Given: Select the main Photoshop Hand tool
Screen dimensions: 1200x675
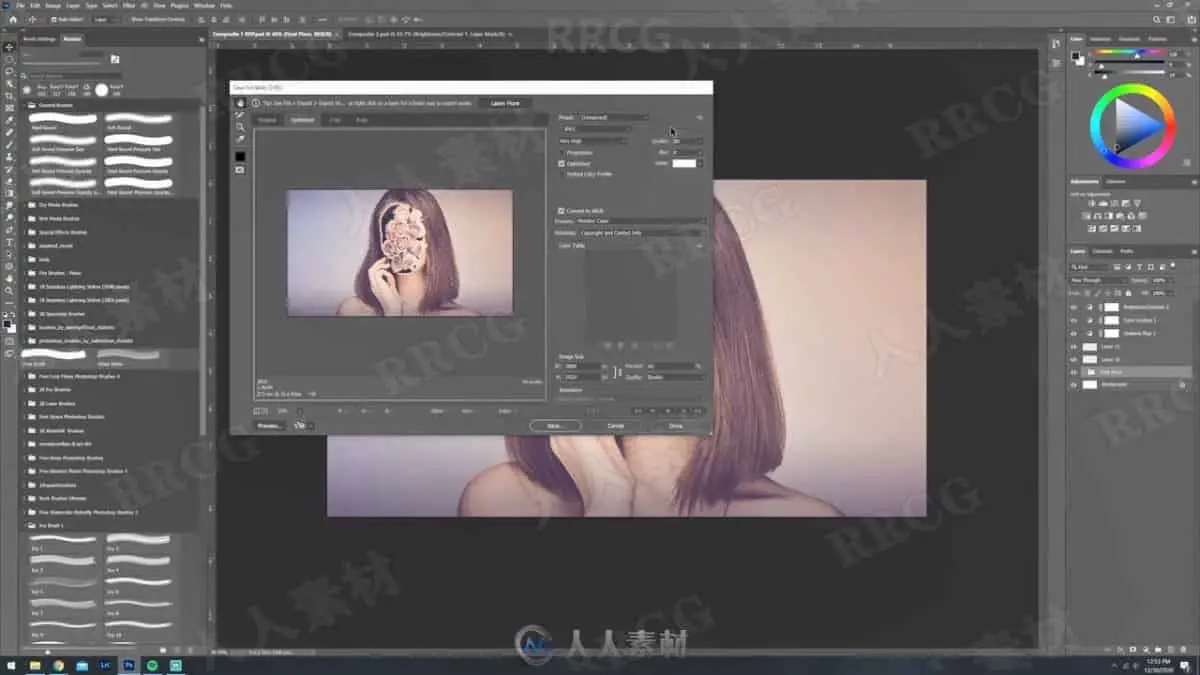Looking at the screenshot, I should 10,279.
